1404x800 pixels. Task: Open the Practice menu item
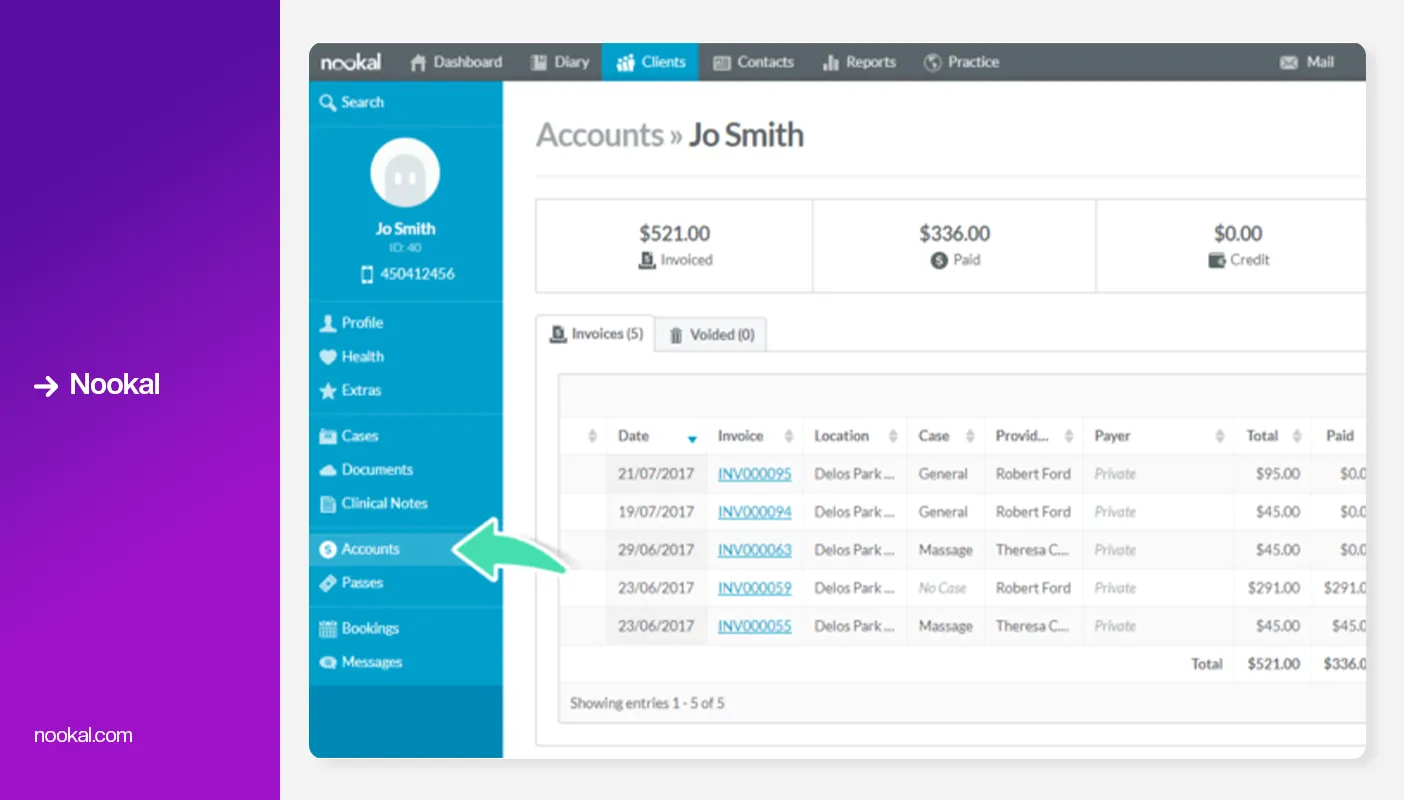[x=961, y=62]
